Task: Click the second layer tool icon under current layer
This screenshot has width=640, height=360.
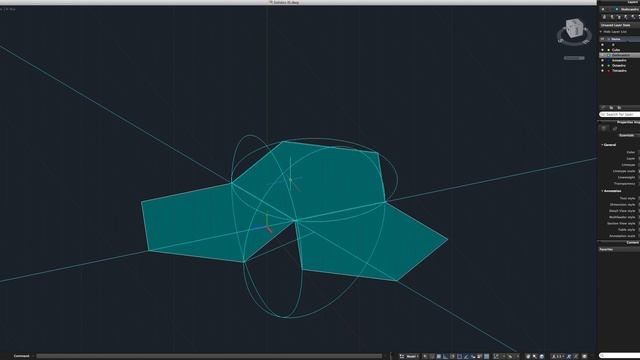Action: tap(612, 17)
